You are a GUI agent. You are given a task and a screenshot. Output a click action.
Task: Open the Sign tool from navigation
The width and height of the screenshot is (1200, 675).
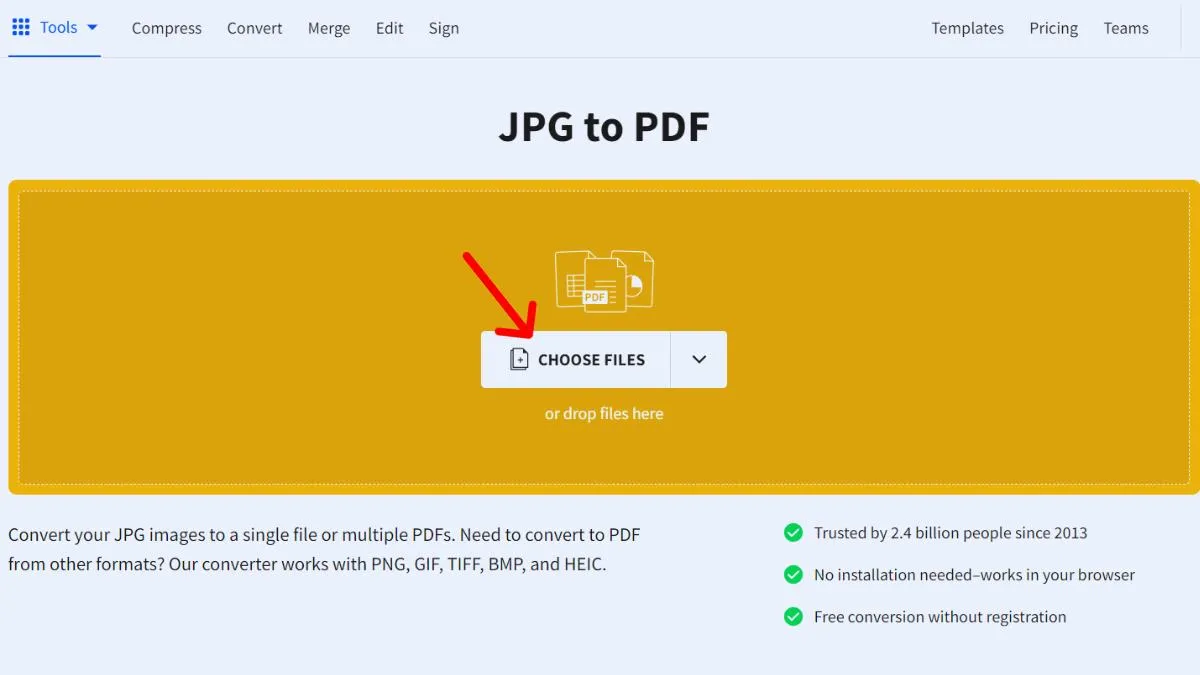click(x=444, y=28)
